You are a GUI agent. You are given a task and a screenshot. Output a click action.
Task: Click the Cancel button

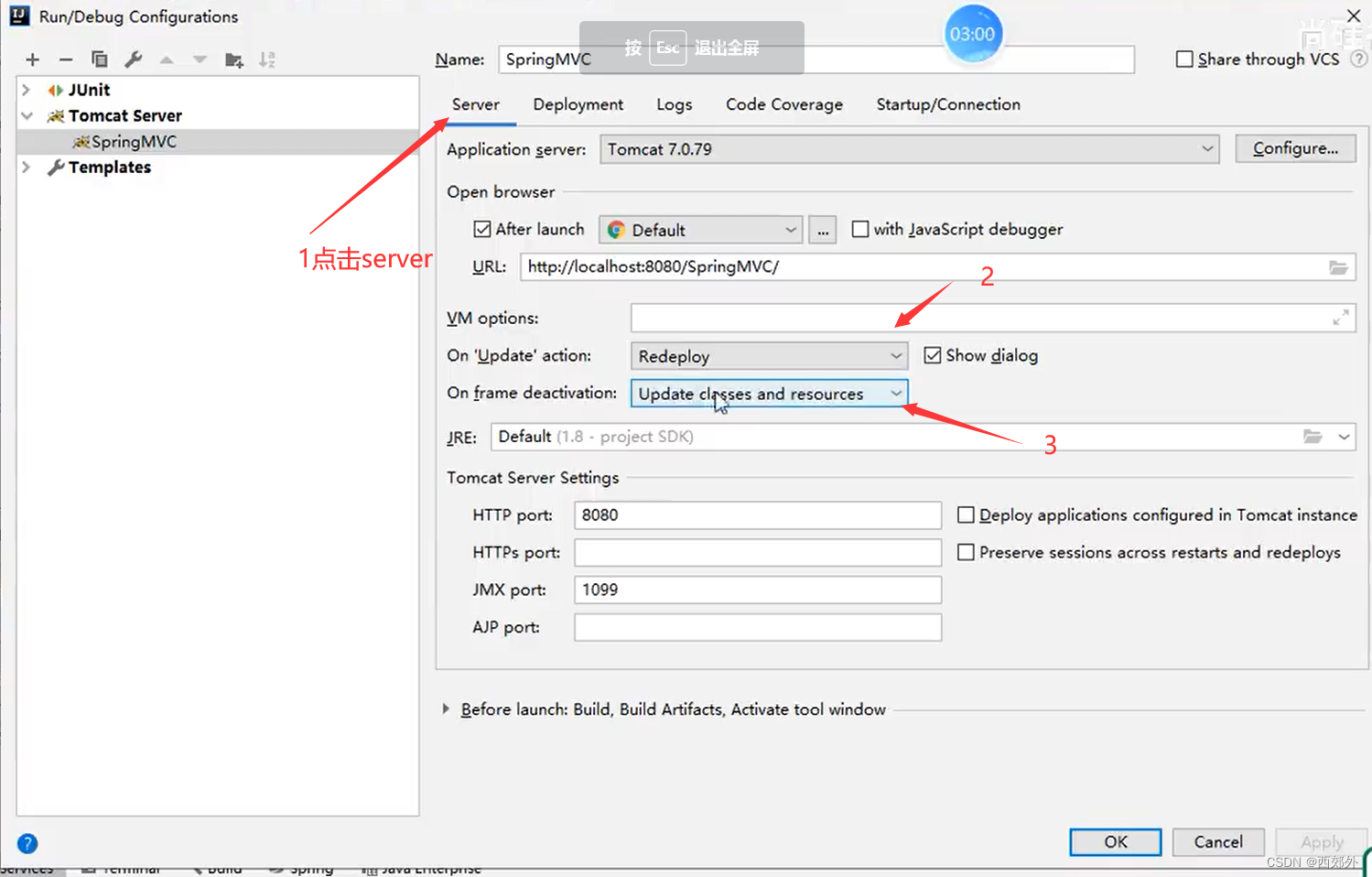[1218, 842]
